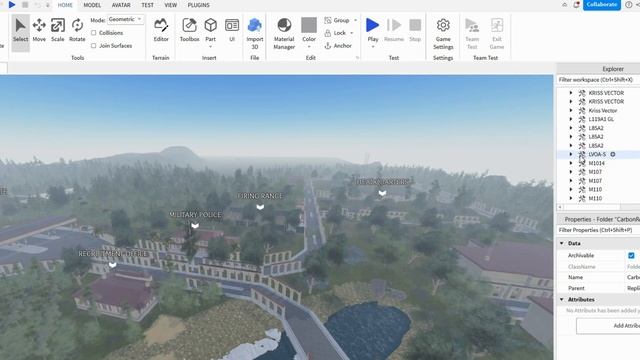Open the Part type dropdown arrow

click(x=211, y=47)
